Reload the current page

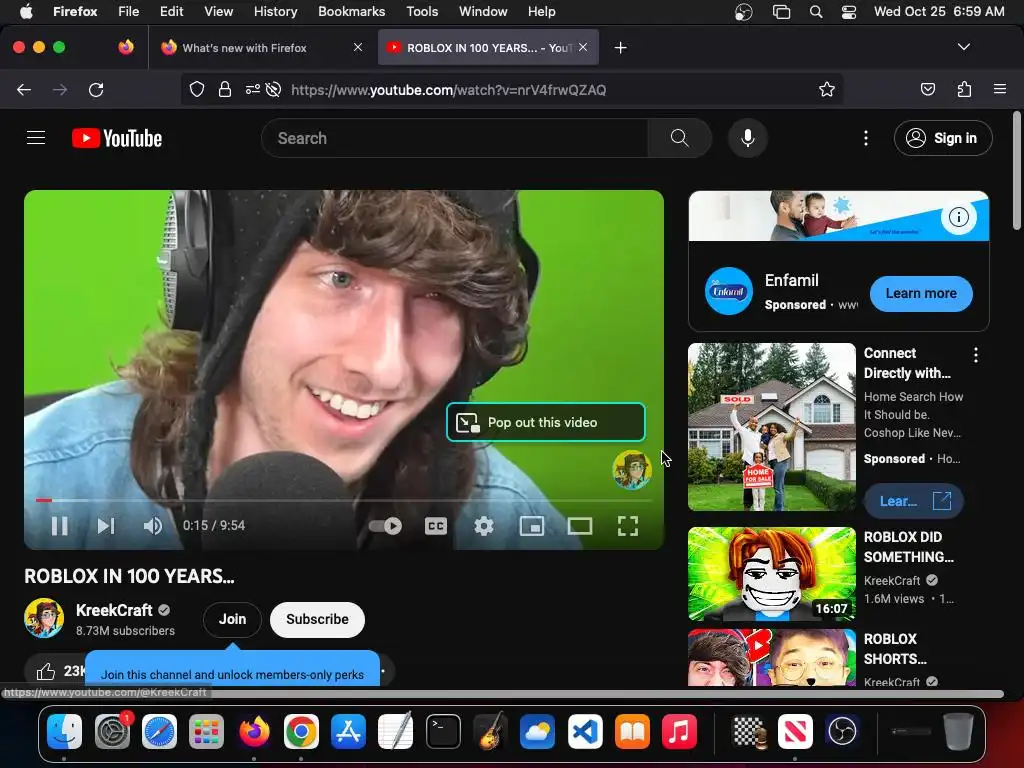96,89
